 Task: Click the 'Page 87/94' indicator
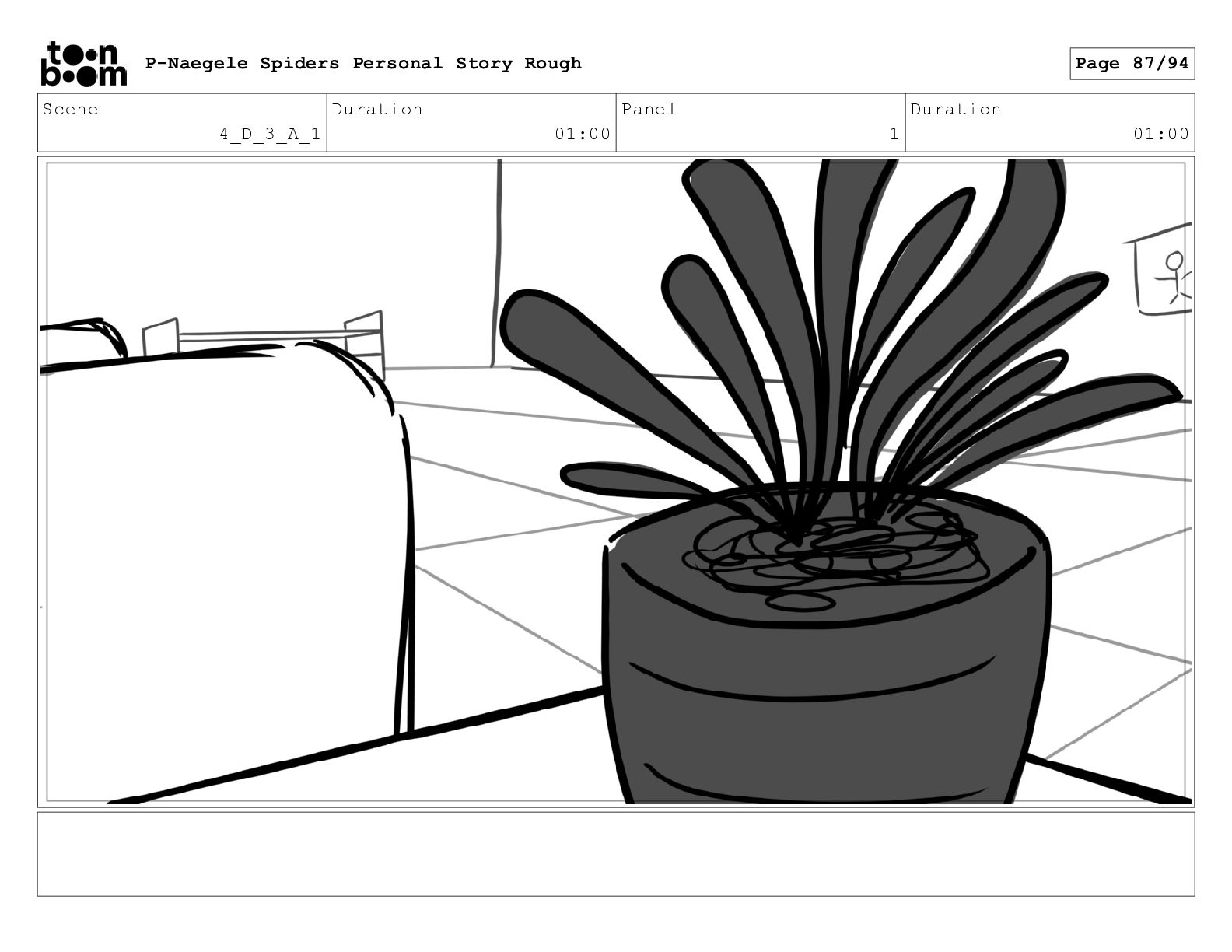pos(1132,63)
